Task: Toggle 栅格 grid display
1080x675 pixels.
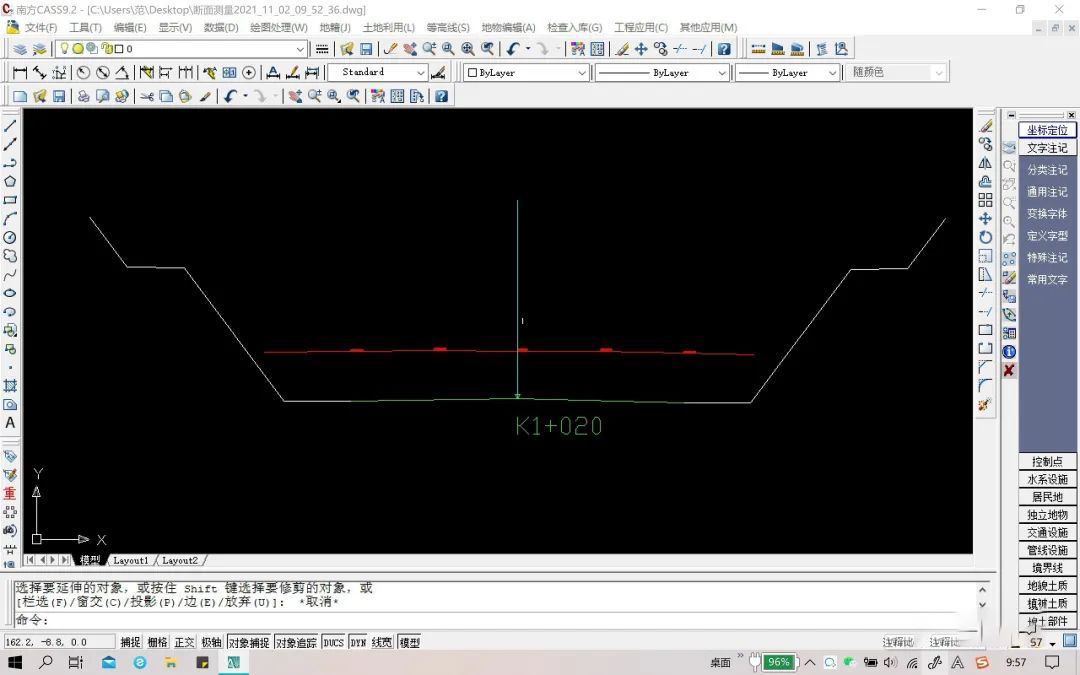Action: coord(157,643)
